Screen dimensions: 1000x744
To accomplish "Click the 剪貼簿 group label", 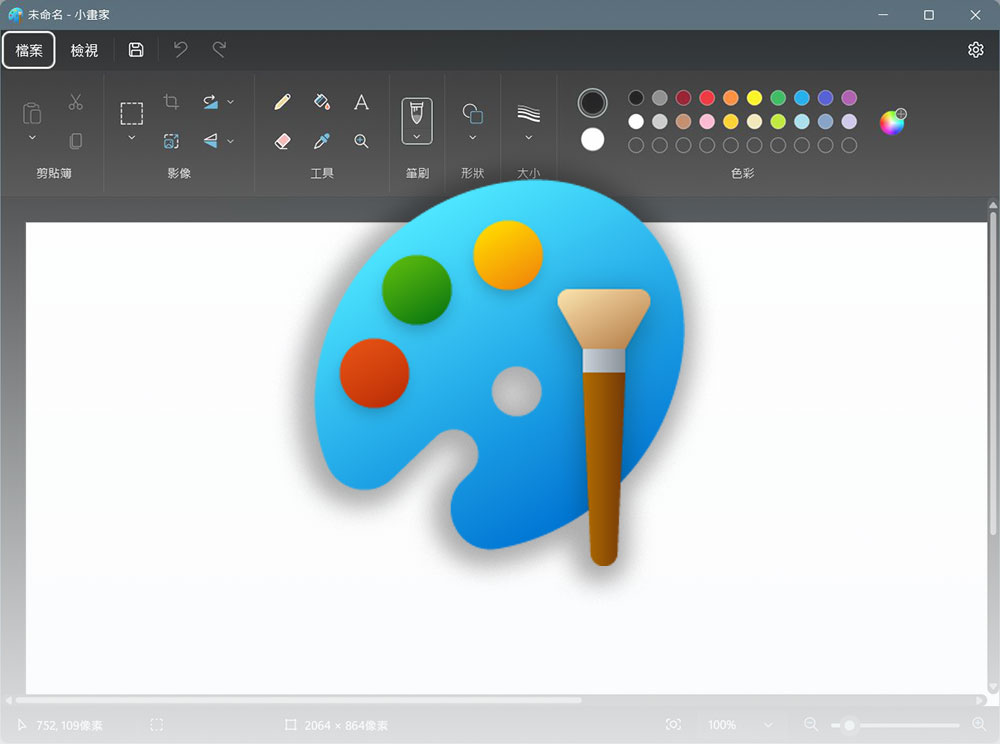I will [x=54, y=173].
